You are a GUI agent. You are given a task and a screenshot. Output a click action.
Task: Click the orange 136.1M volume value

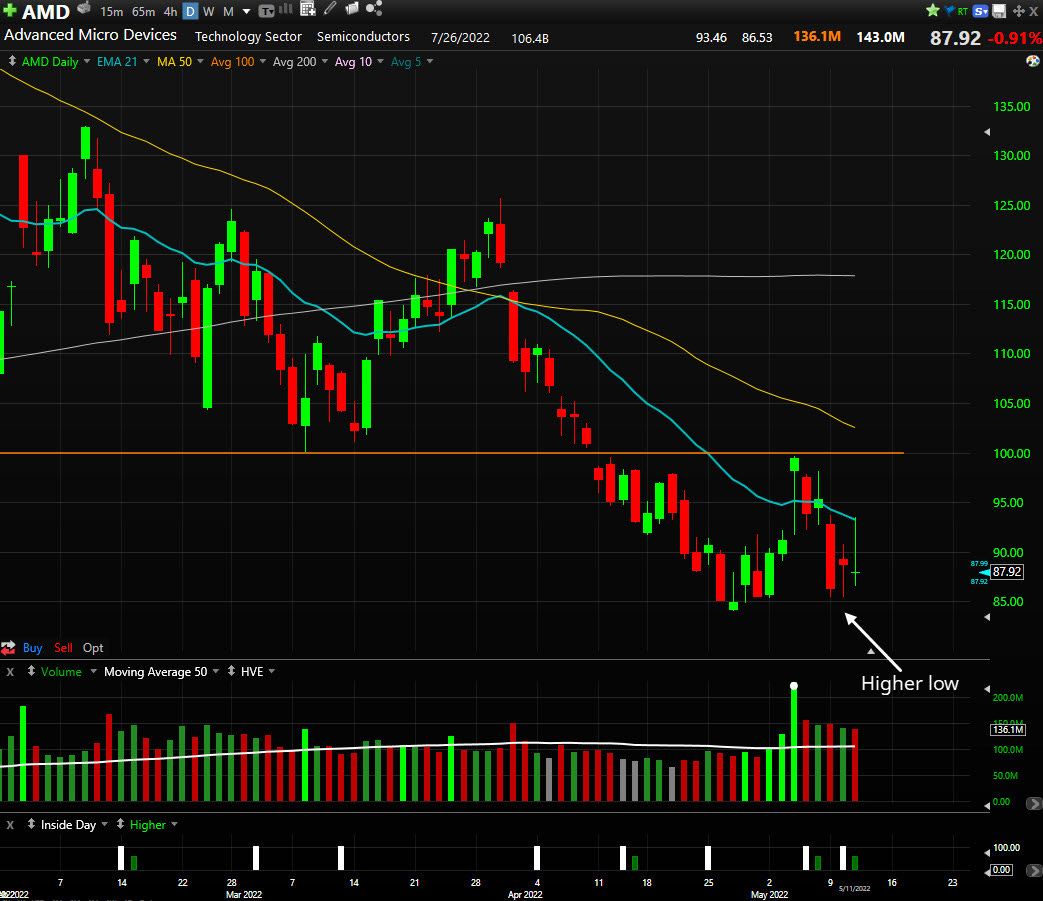click(818, 37)
